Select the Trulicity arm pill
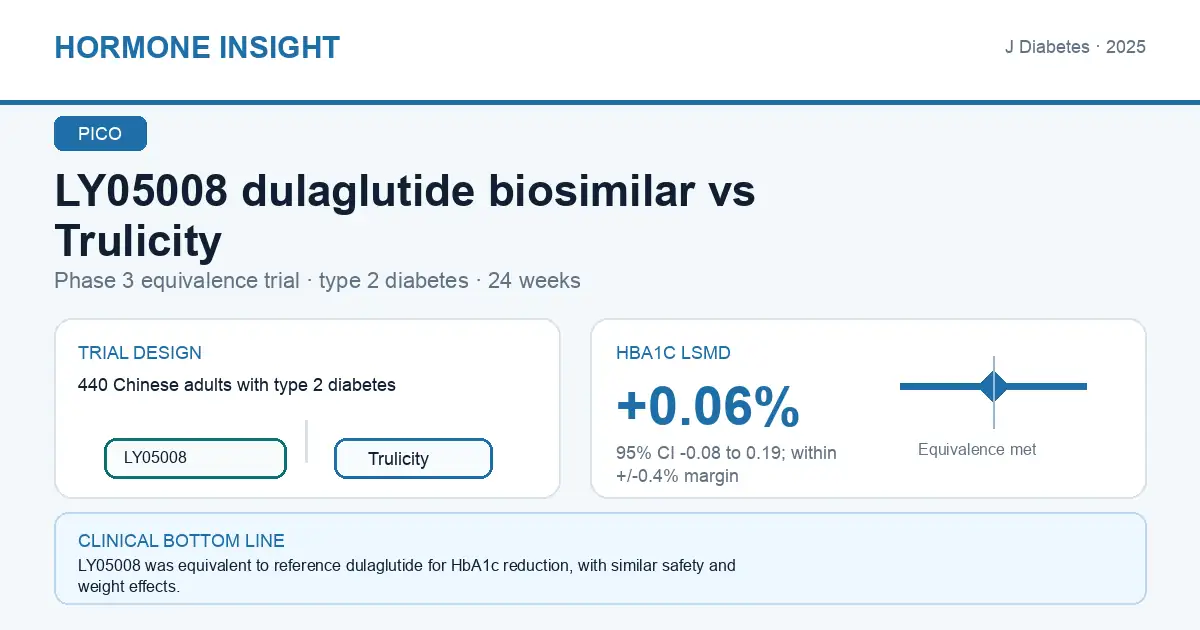Screen dimensions: 1200x630 tap(413, 458)
